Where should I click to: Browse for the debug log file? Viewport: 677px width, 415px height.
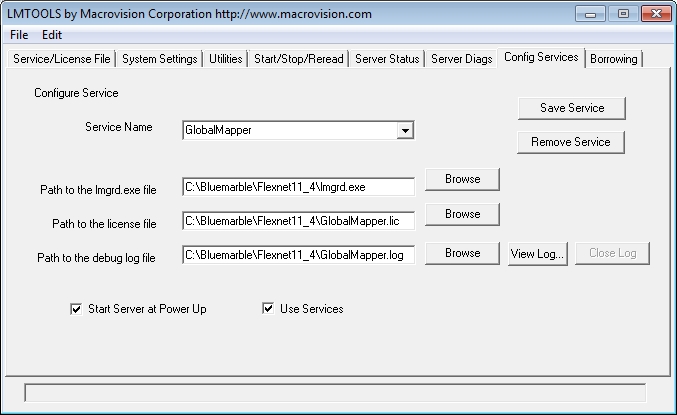(462, 253)
